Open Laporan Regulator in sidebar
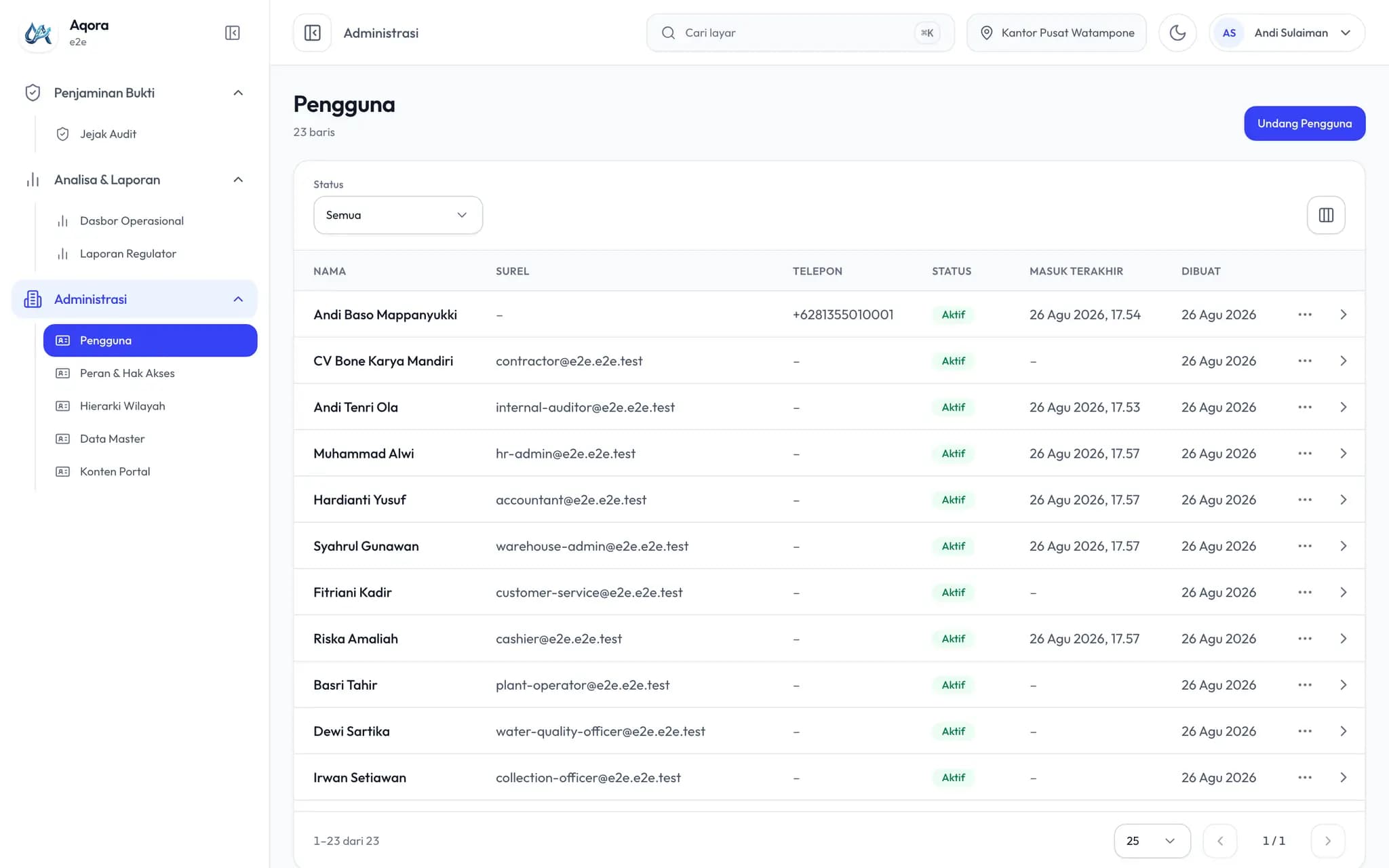Screen dimensions: 1389x868 pyautogui.click(x=150, y=254)
